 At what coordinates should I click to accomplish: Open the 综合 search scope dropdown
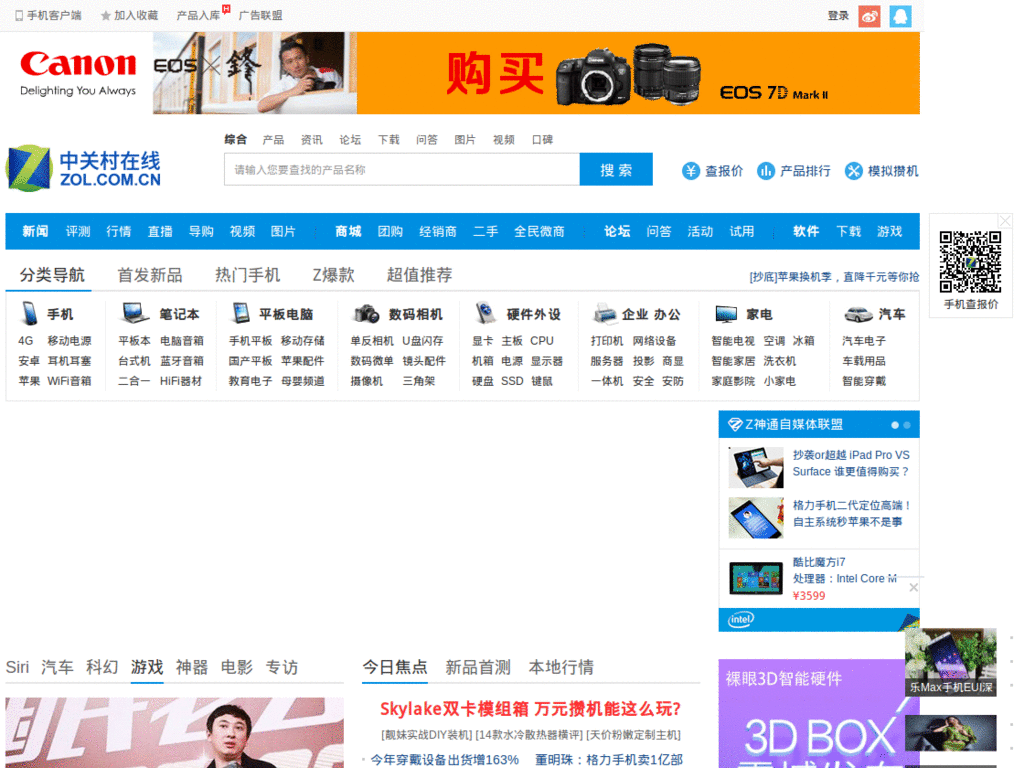tap(237, 139)
